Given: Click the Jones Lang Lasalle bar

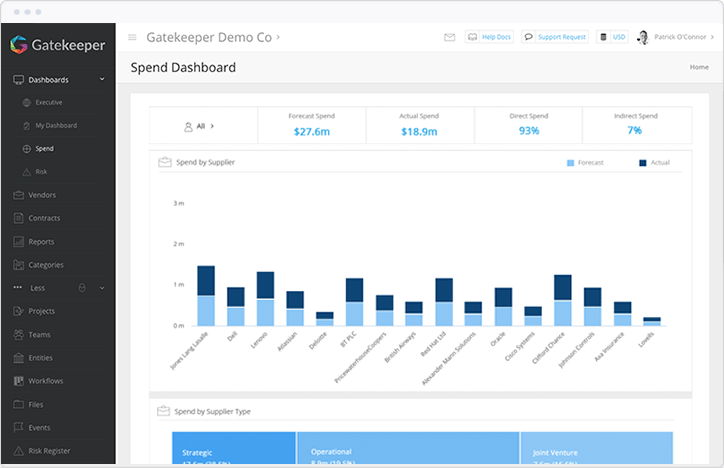Looking at the screenshot, I should click(x=206, y=296).
